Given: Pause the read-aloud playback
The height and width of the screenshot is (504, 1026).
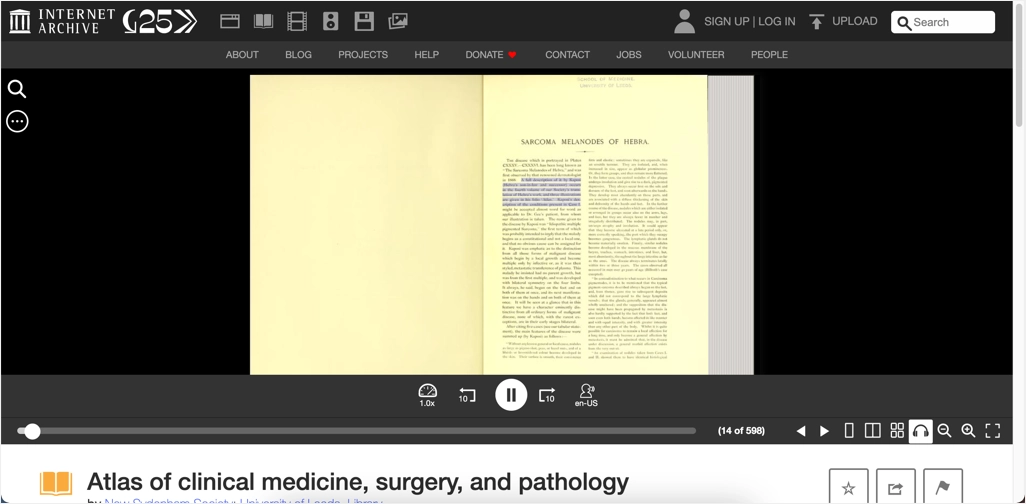Looking at the screenshot, I should pos(511,395).
